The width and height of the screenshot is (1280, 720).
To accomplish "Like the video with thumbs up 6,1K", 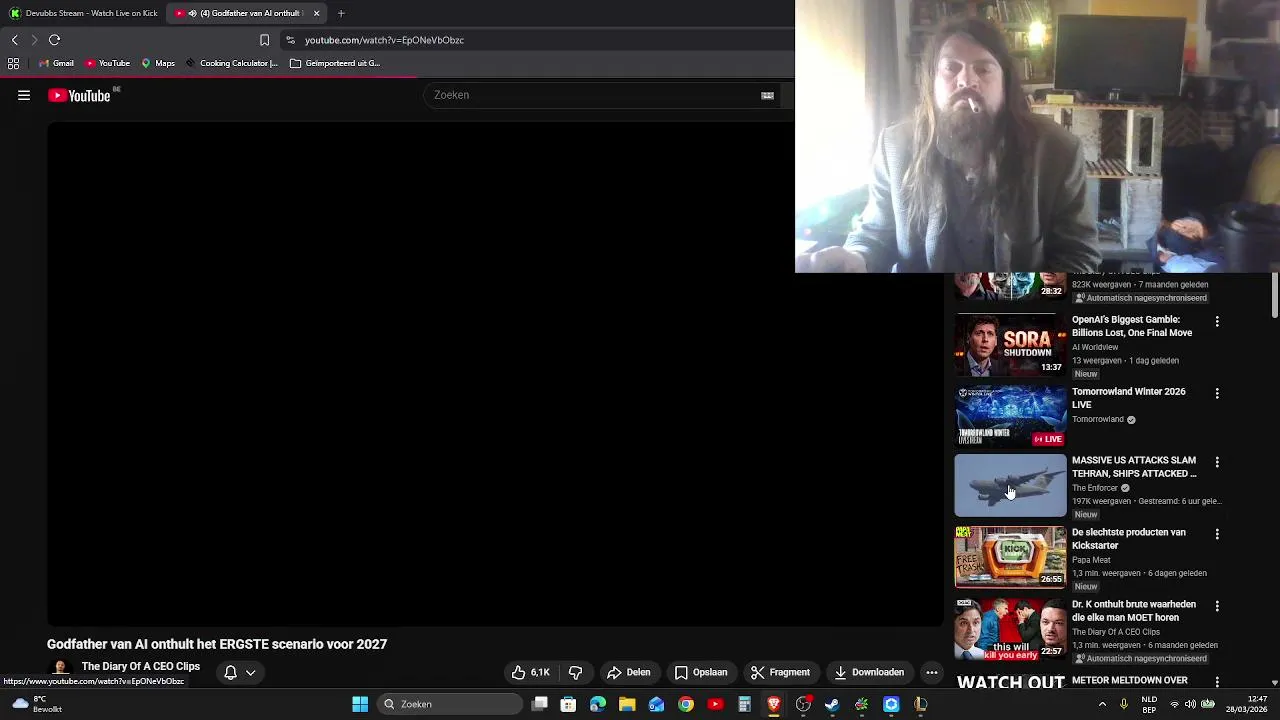I will pos(531,672).
